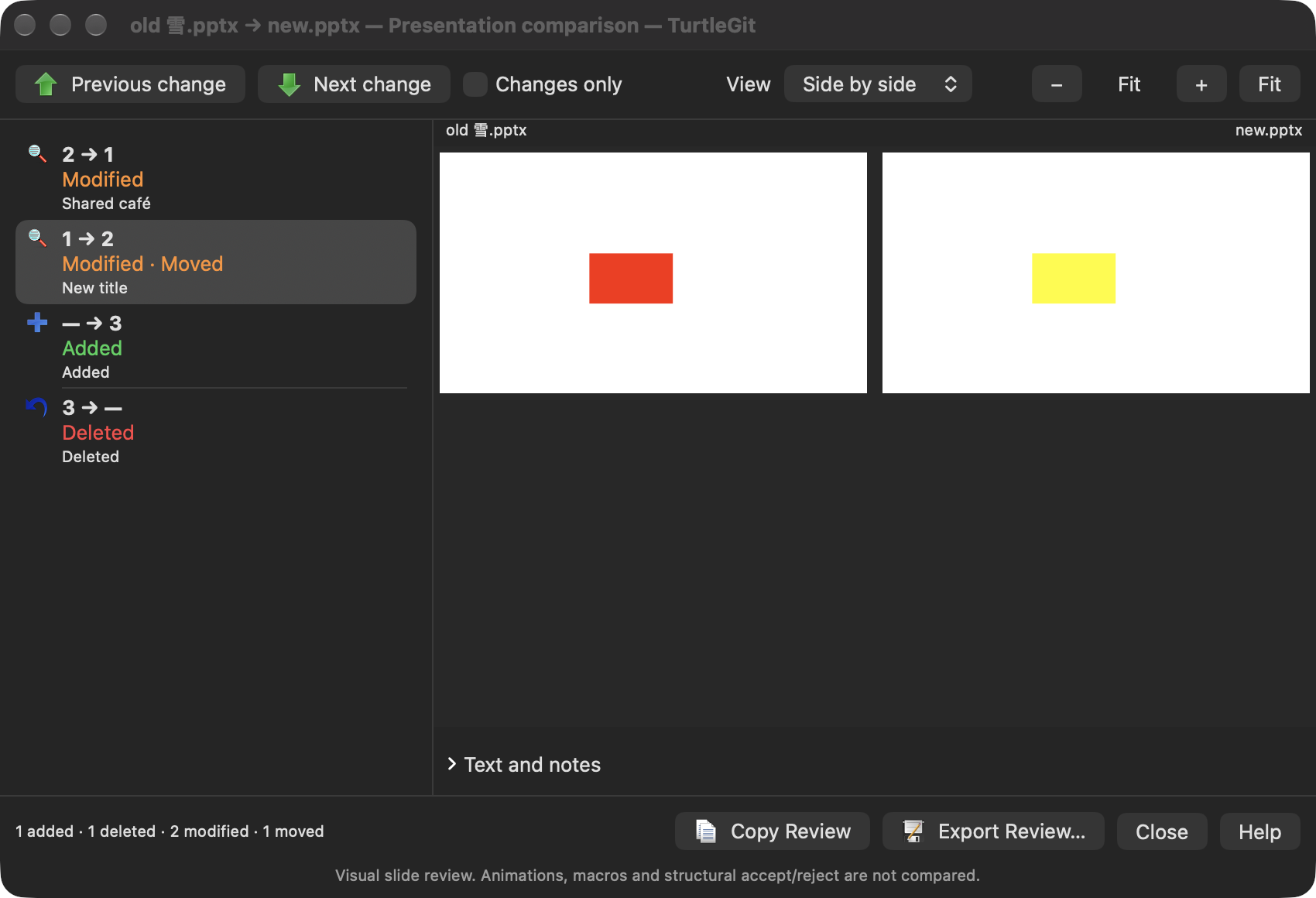The height and width of the screenshot is (898, 1316).
Task: Open the Help button
Action: coord(1259,831)
